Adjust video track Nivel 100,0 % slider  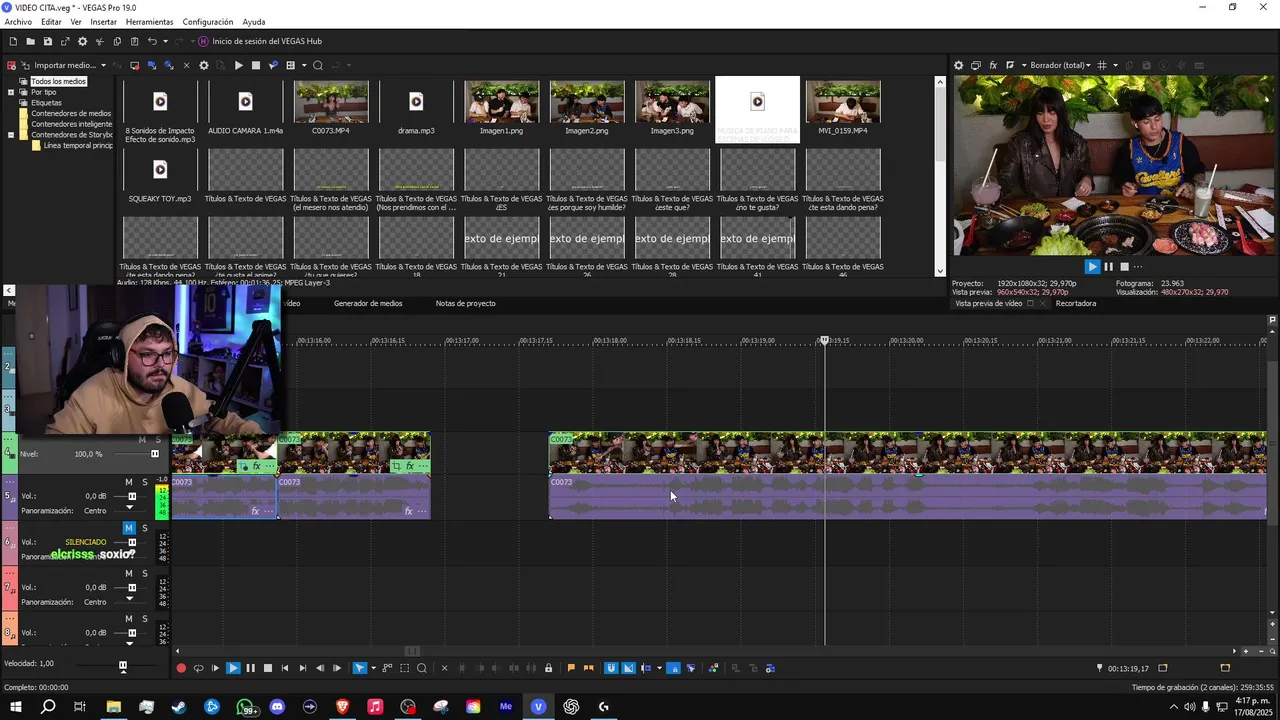tap(155, 454)
